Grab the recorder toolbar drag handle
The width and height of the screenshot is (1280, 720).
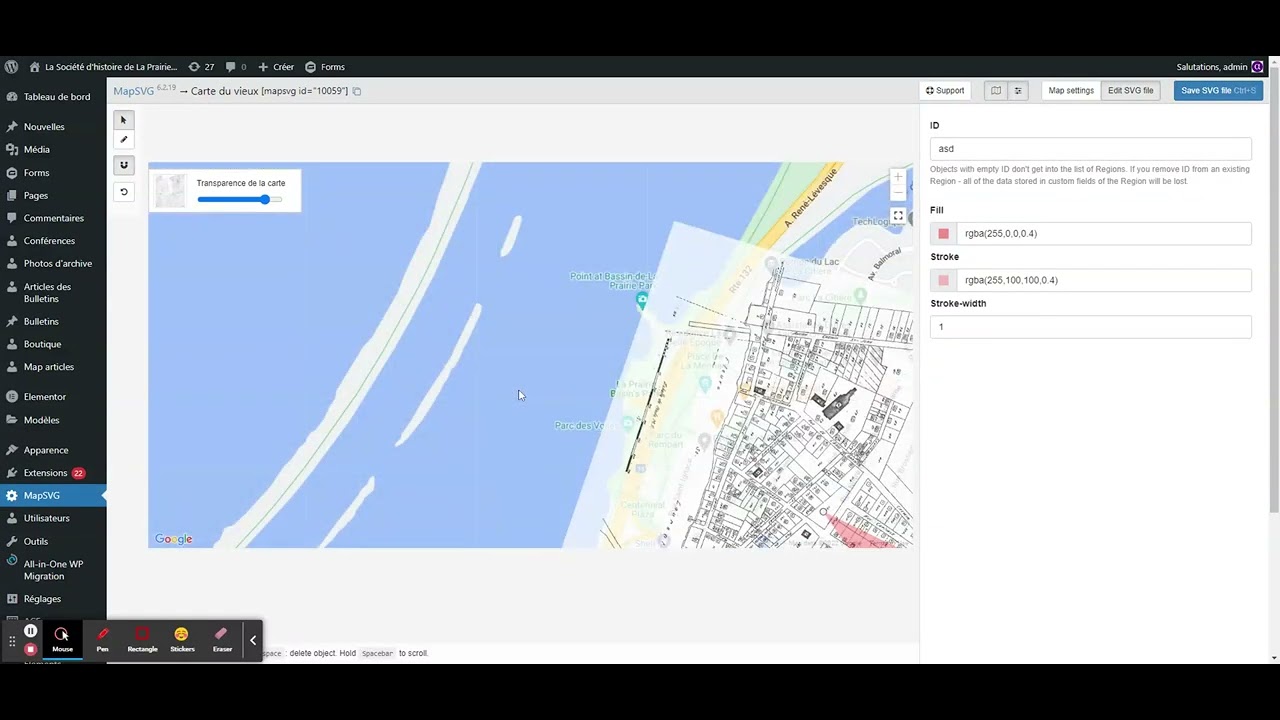(12, 640)
